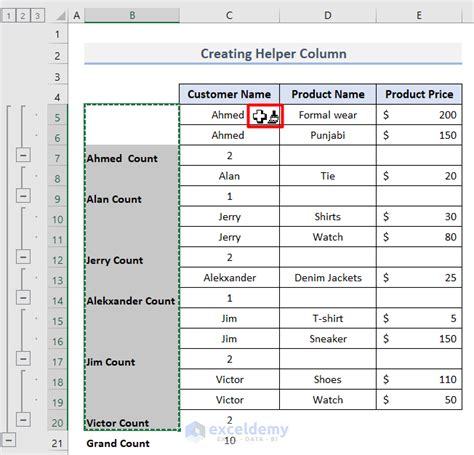Click the Tie product cell
Viewport: 474px width, 455px height.
click(x=328, y=176)
